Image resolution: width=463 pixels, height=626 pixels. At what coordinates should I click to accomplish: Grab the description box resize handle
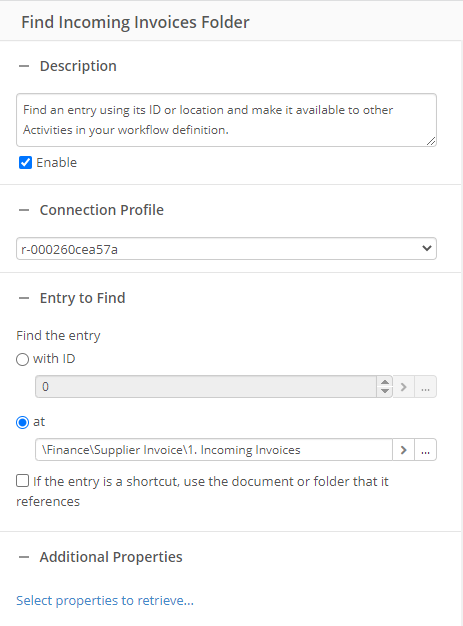[x=431, y=141]
